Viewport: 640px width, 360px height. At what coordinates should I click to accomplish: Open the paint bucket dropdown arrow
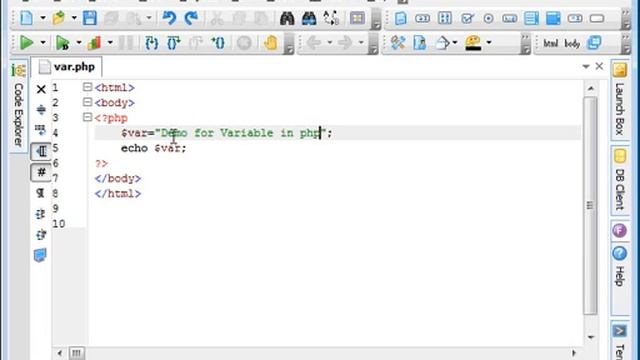click(x=455, y=42)
